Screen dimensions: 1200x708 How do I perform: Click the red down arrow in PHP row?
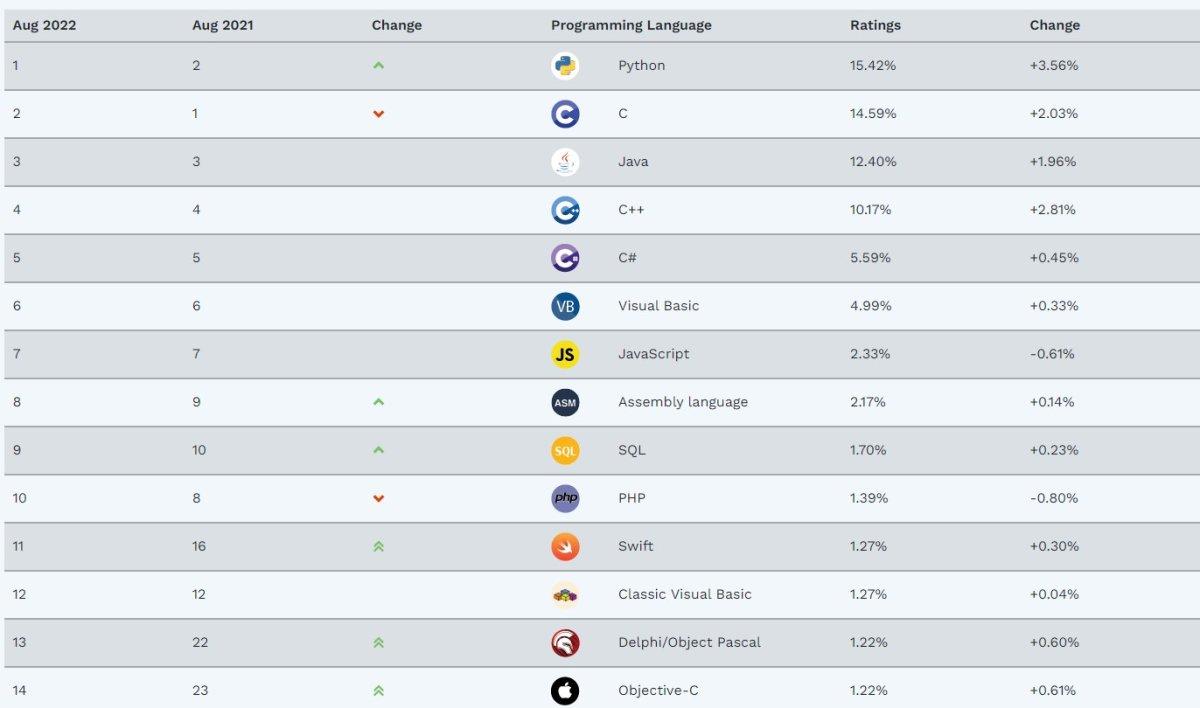[378, 498]
